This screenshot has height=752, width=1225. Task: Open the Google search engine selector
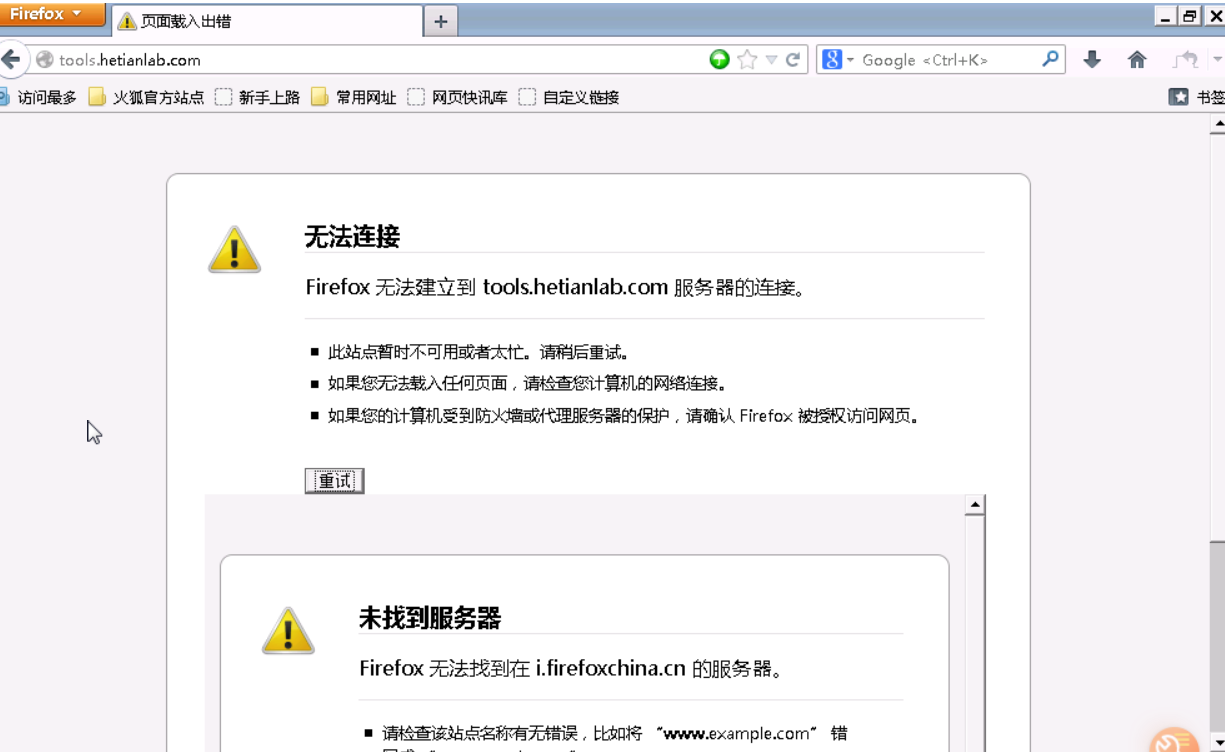pyautogui.click(x=837, y=60)
